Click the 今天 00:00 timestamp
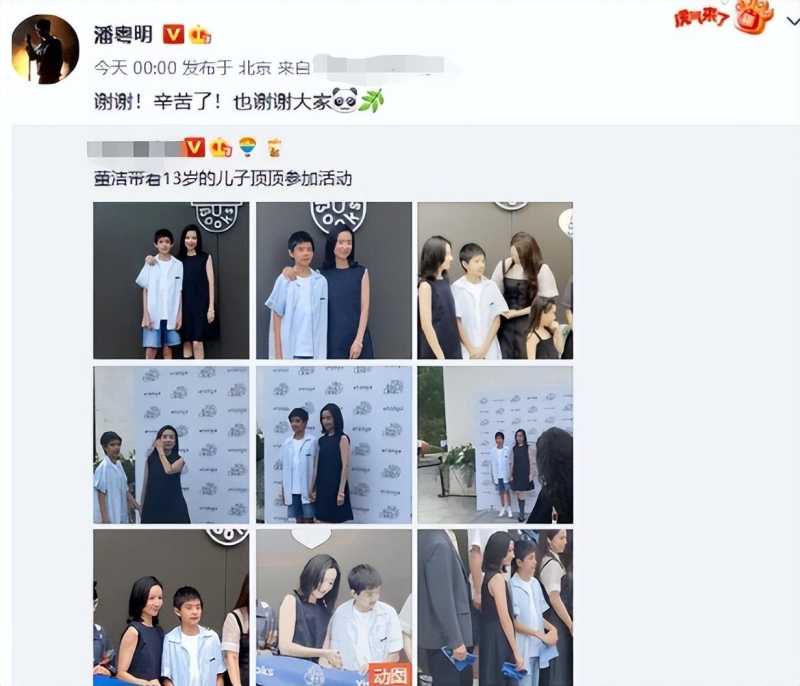 (x=135, y=68)
